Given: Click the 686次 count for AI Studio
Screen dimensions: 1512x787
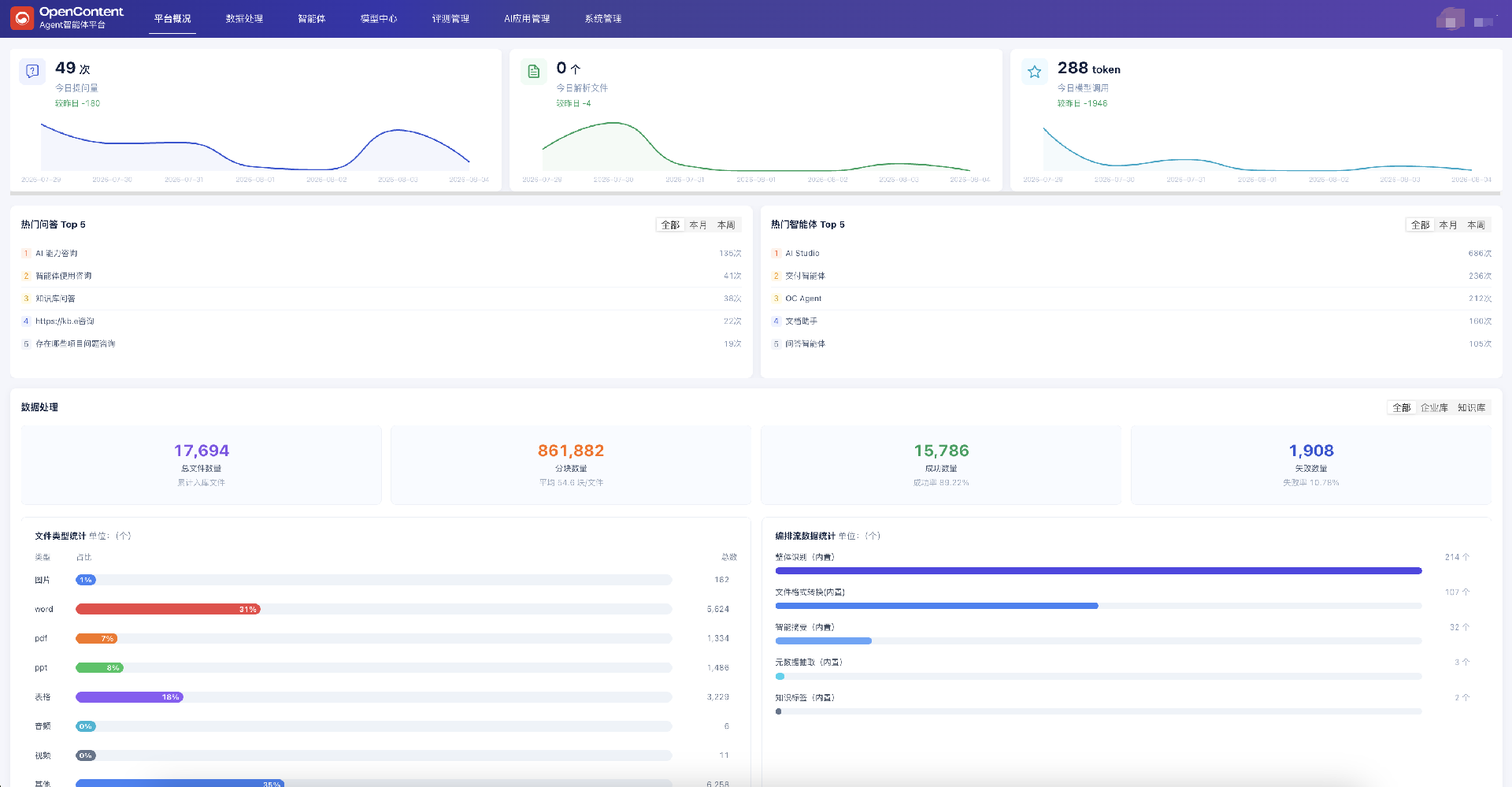Looking at the screenshot, I should pyautogui.click(x=1480, y=254).
